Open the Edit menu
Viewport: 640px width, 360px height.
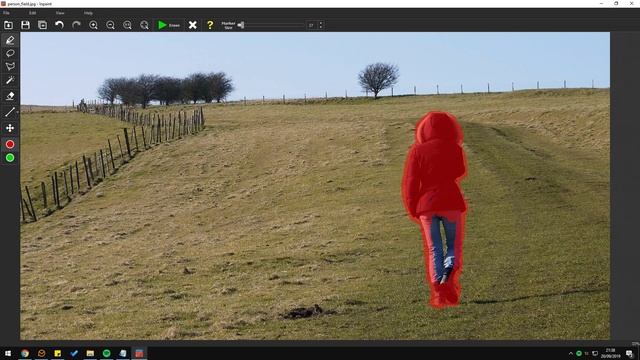(32, 13)
